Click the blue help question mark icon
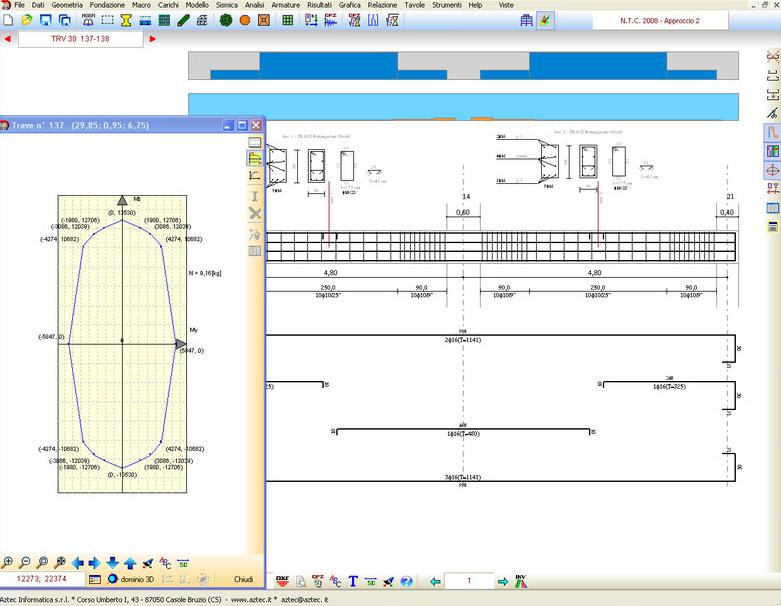 [x=406, y=580]
